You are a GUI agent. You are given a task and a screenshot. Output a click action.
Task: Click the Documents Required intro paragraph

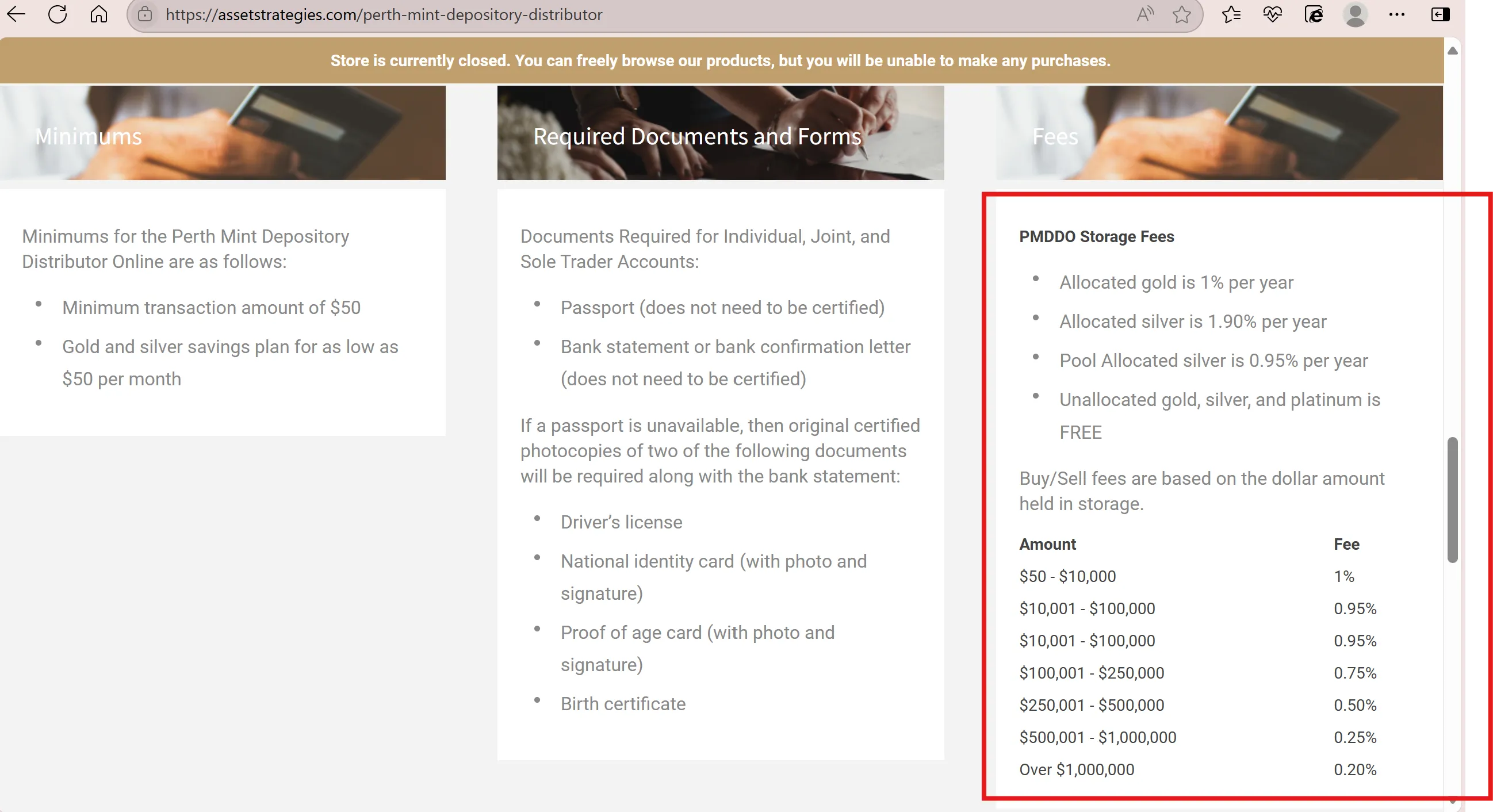click(x=705, y=249)
